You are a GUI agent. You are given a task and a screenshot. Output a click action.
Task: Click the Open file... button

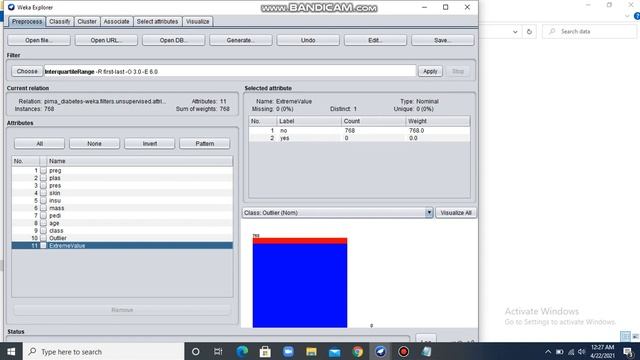coord(39,40)
